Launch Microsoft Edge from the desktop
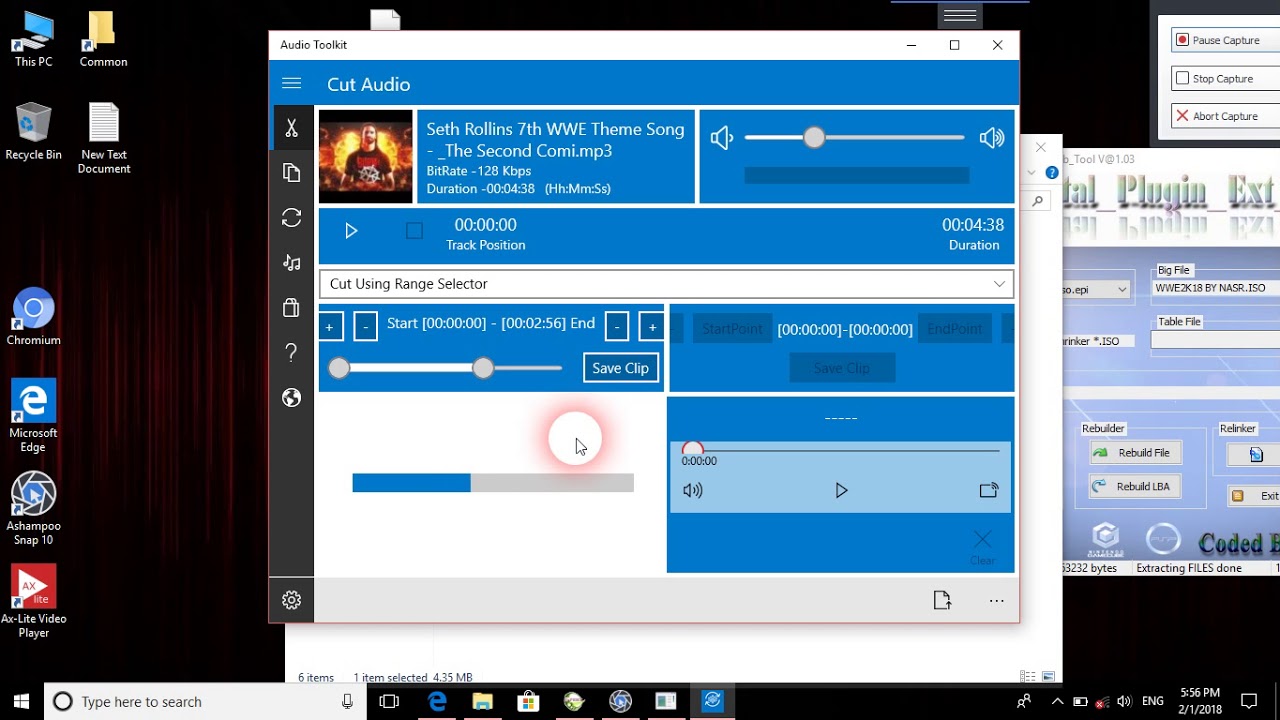1280x720 pixels. (x=33, y=416)
